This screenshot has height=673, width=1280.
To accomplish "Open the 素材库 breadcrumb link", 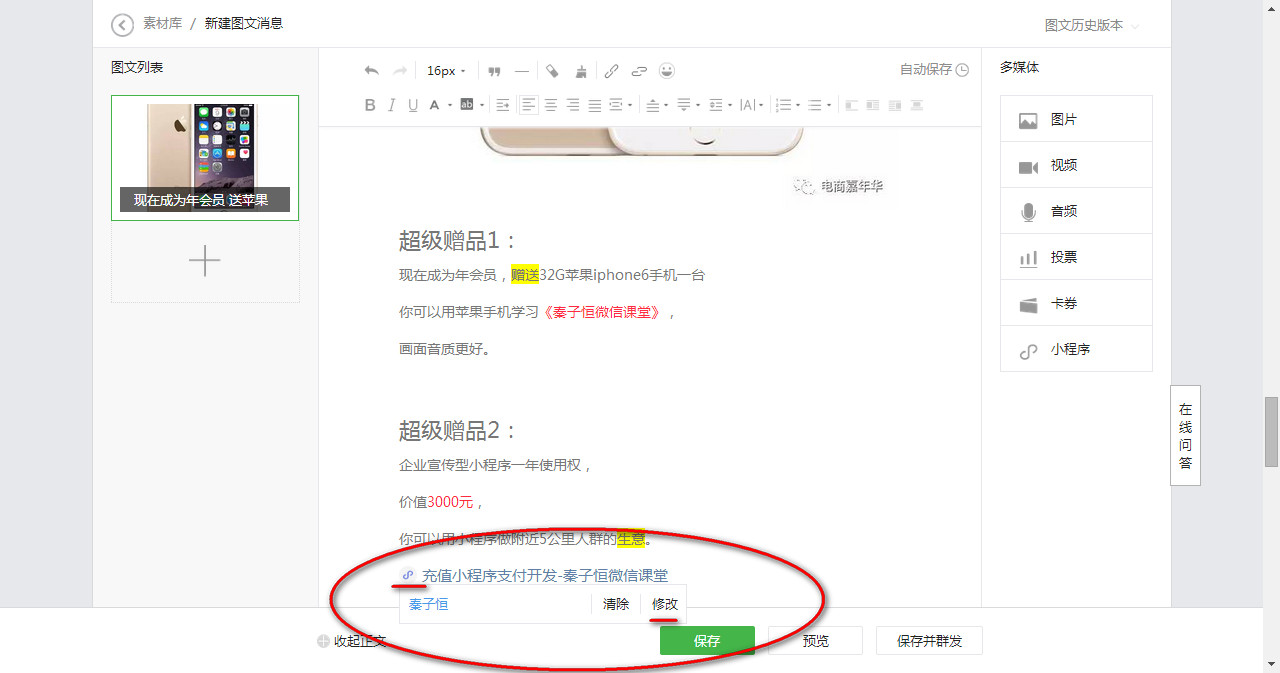I will 162,23.
